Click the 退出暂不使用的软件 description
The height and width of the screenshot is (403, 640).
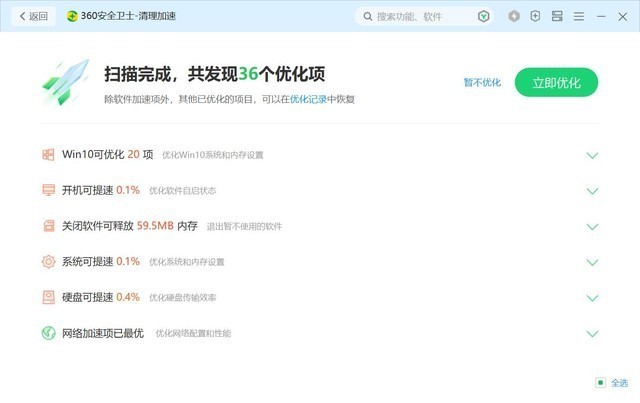coord(244,227)
